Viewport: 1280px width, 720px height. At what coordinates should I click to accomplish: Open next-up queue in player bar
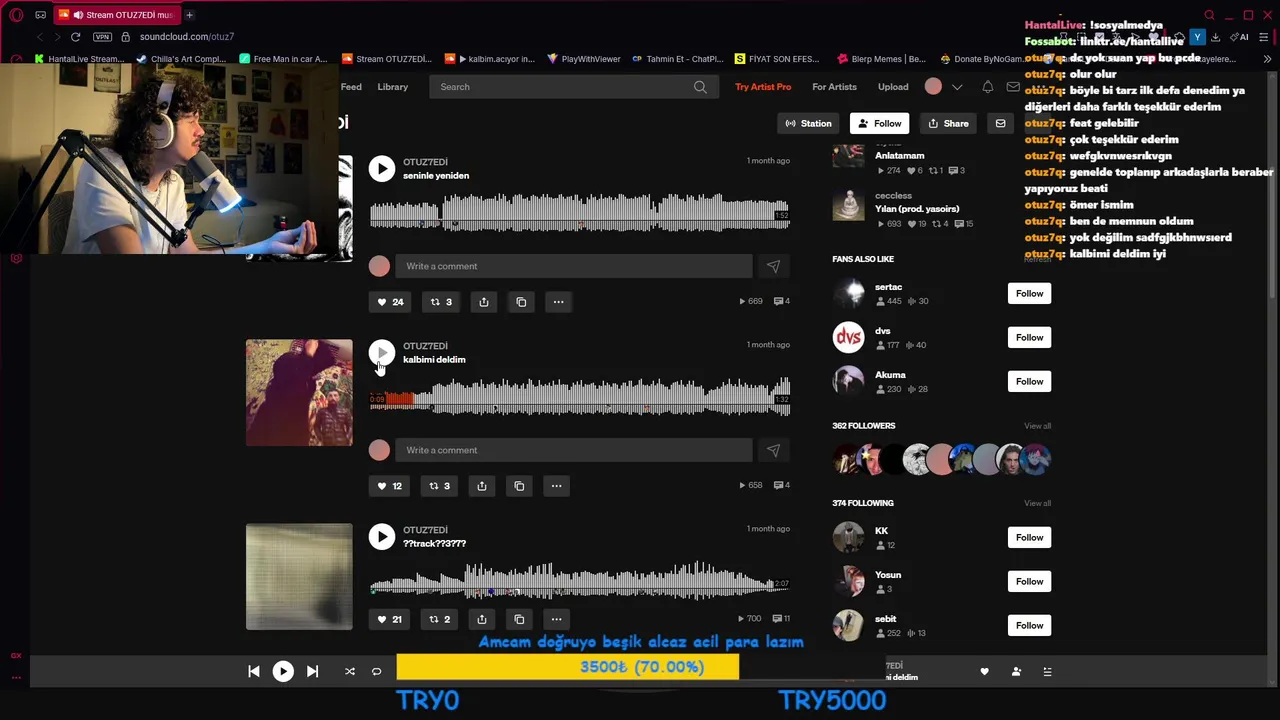tap(1047, 672)
